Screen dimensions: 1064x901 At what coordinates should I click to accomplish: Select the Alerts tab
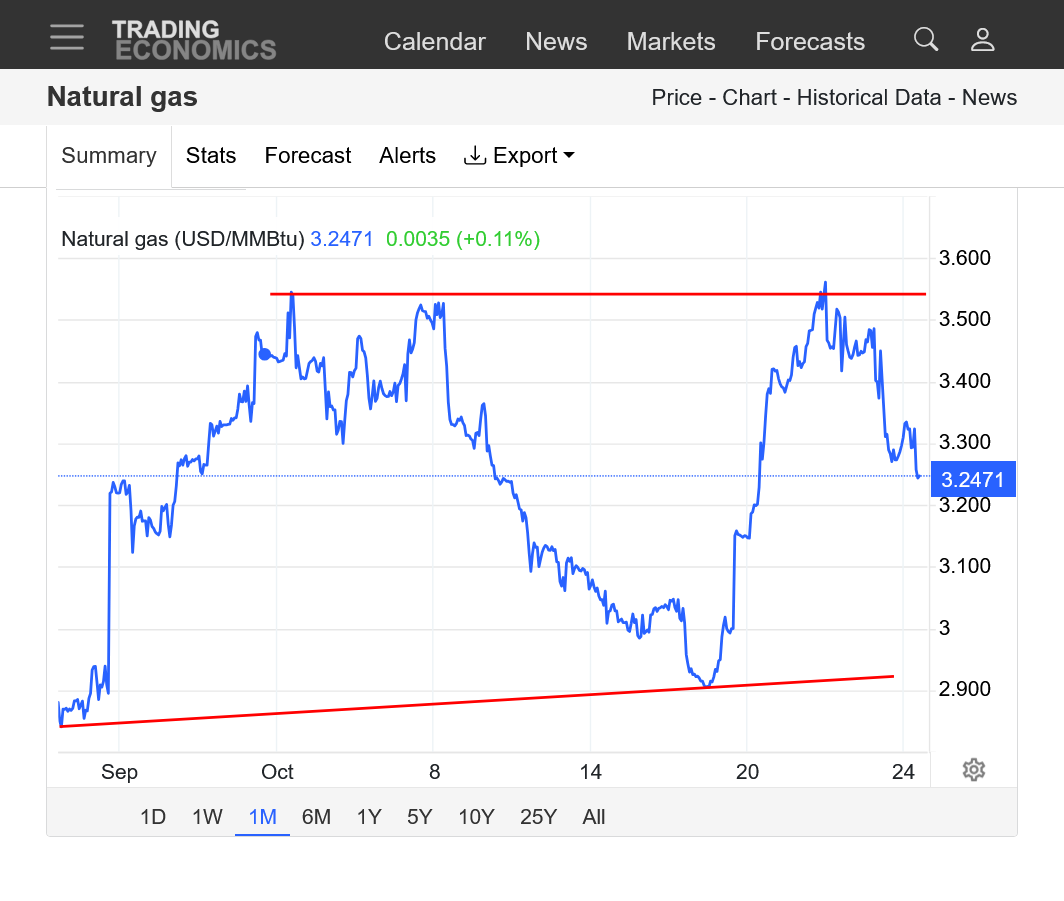pos(407,156)
